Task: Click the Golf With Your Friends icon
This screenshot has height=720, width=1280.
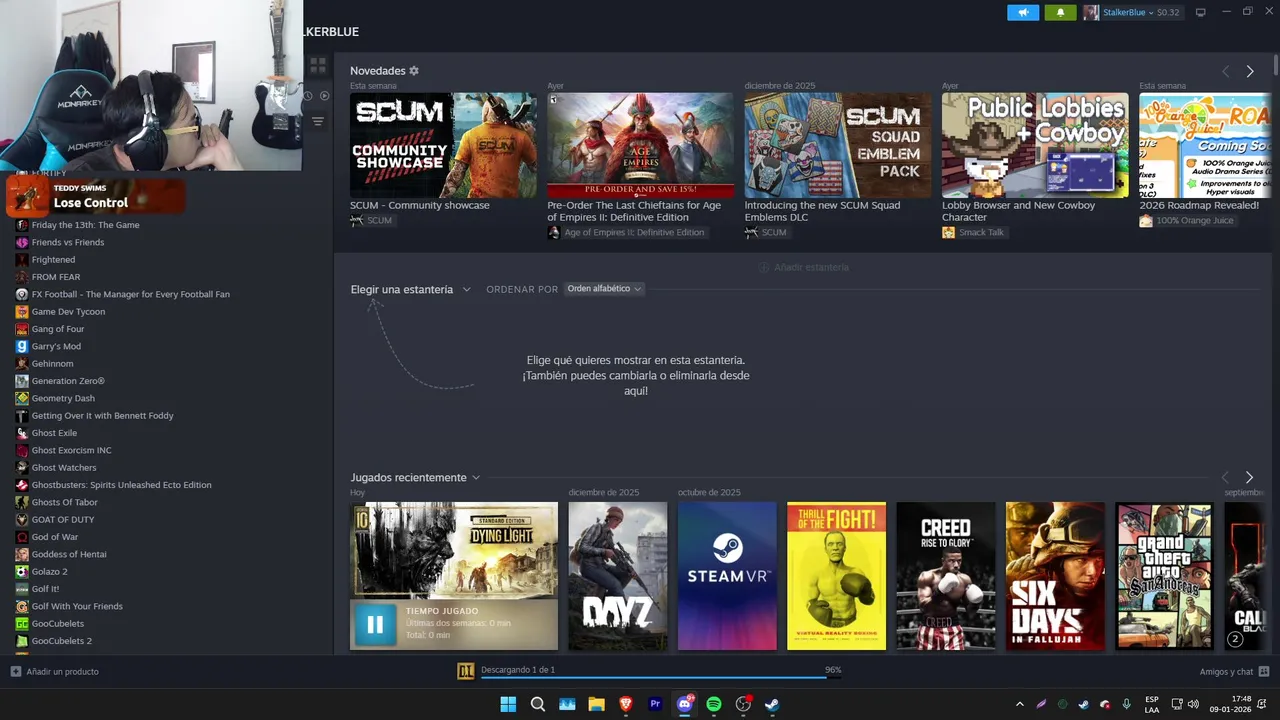Action: [22, 606]
